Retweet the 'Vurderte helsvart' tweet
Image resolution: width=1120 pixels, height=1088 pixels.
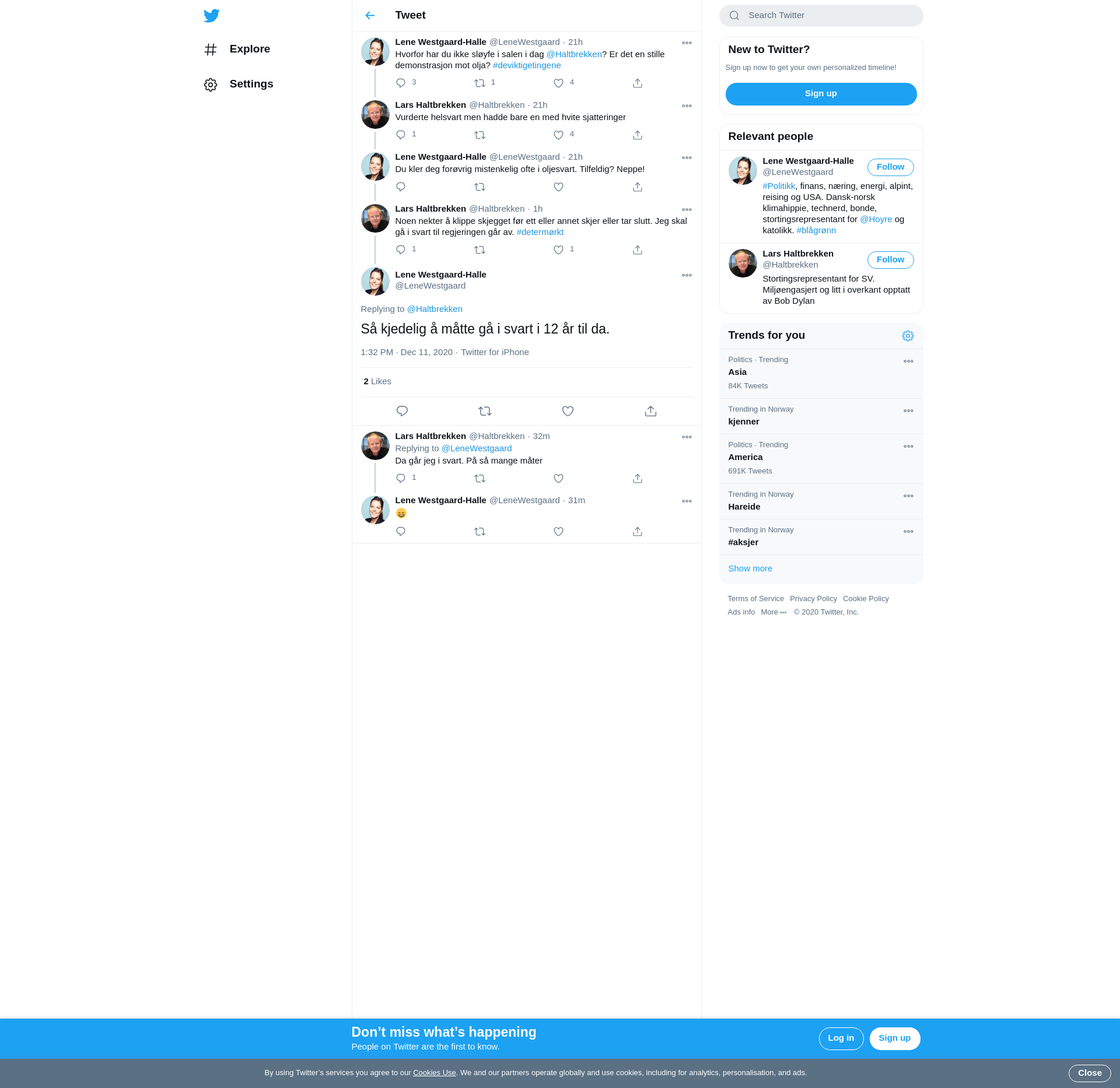(x=480, y=135)
